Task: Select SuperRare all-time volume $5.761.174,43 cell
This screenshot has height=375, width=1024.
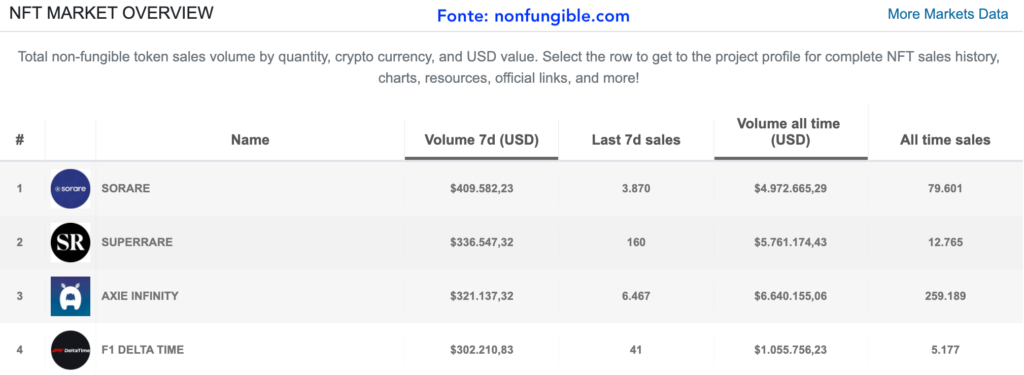Action: click(x=790, y=242)
